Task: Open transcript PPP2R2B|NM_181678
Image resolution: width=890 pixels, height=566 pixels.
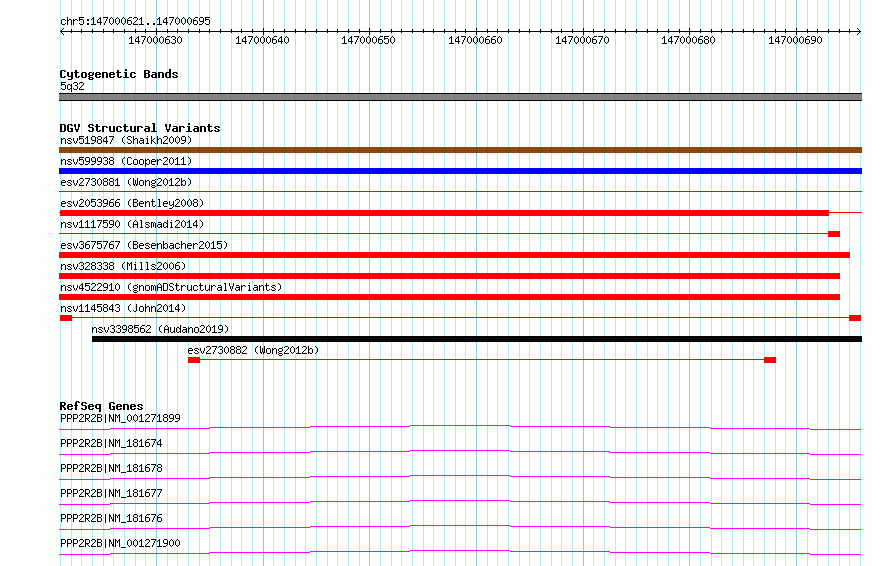Action: (111, 468)
